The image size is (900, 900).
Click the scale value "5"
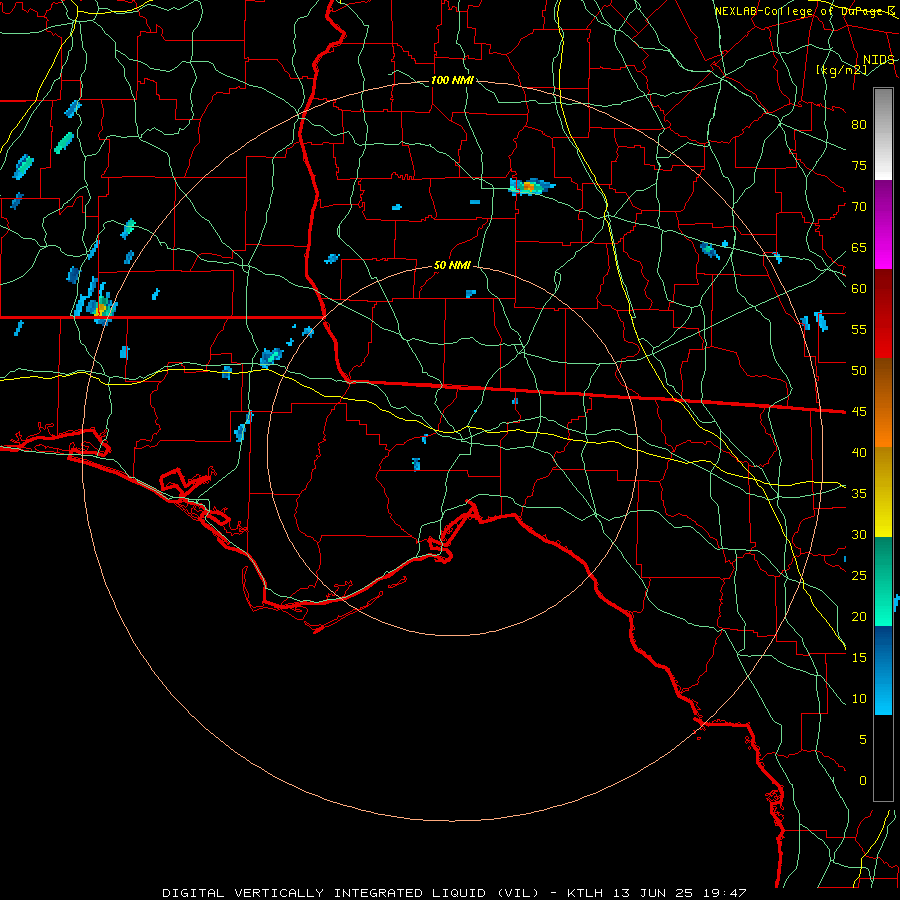click(862, 740)
